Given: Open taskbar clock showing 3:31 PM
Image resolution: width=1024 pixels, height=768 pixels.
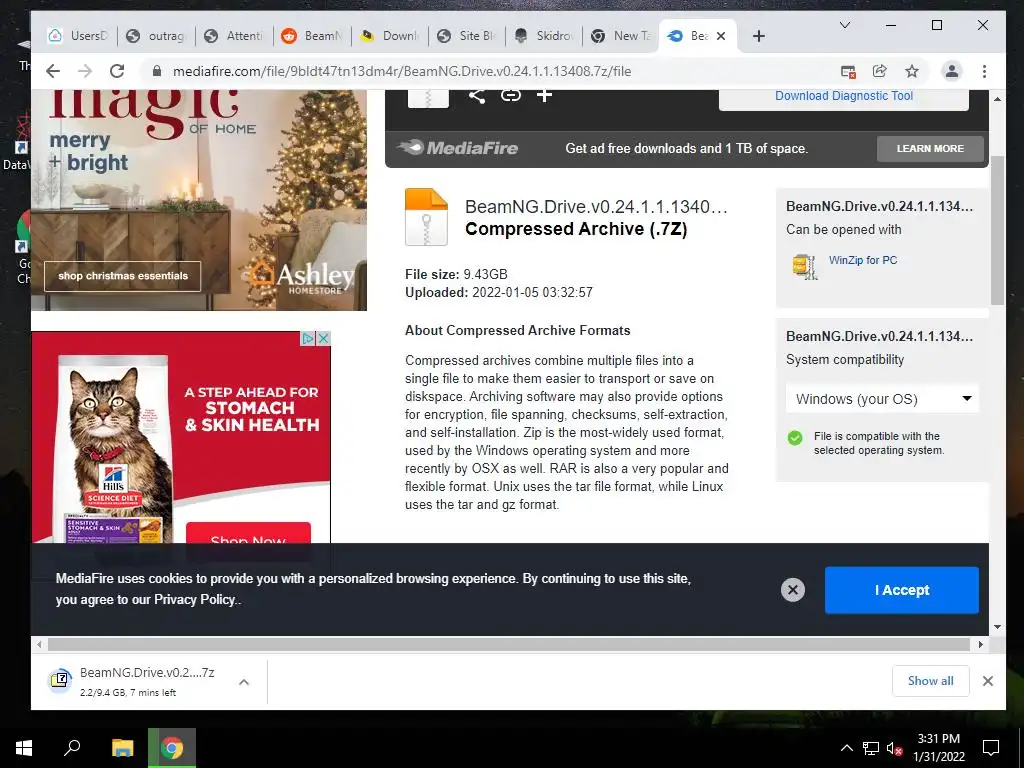Looking at the screenshot, I should (938, 748).
